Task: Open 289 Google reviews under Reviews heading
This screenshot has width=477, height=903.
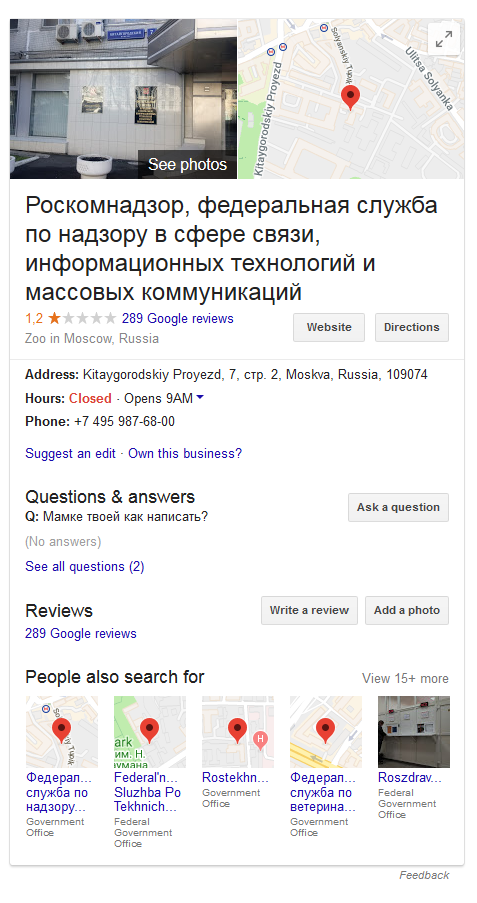Action: tap(81, 633)
